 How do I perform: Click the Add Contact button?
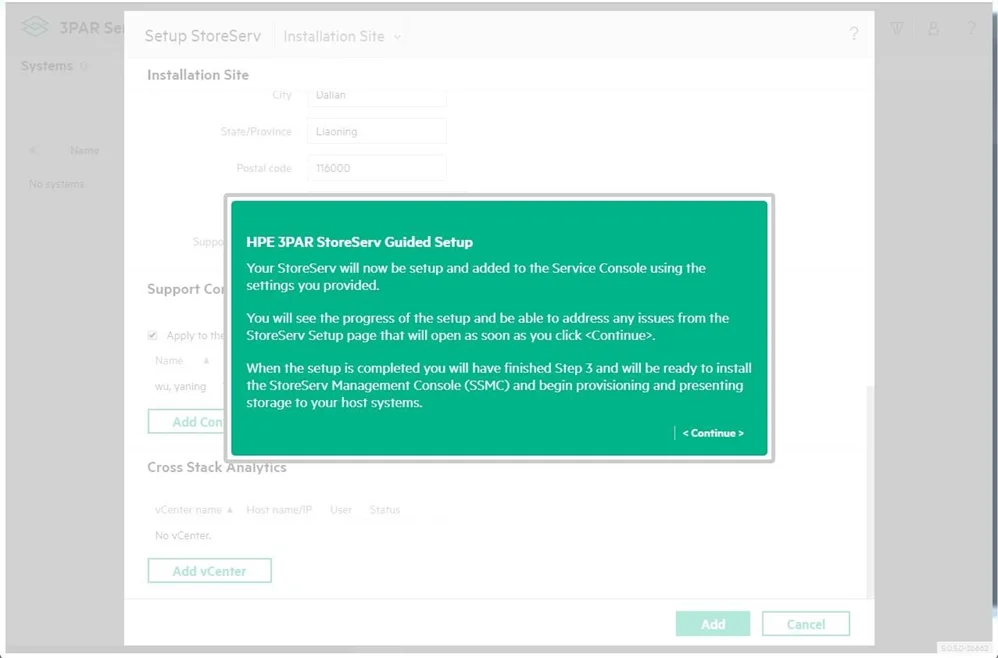pyautogui.click(x=187, y=421)
